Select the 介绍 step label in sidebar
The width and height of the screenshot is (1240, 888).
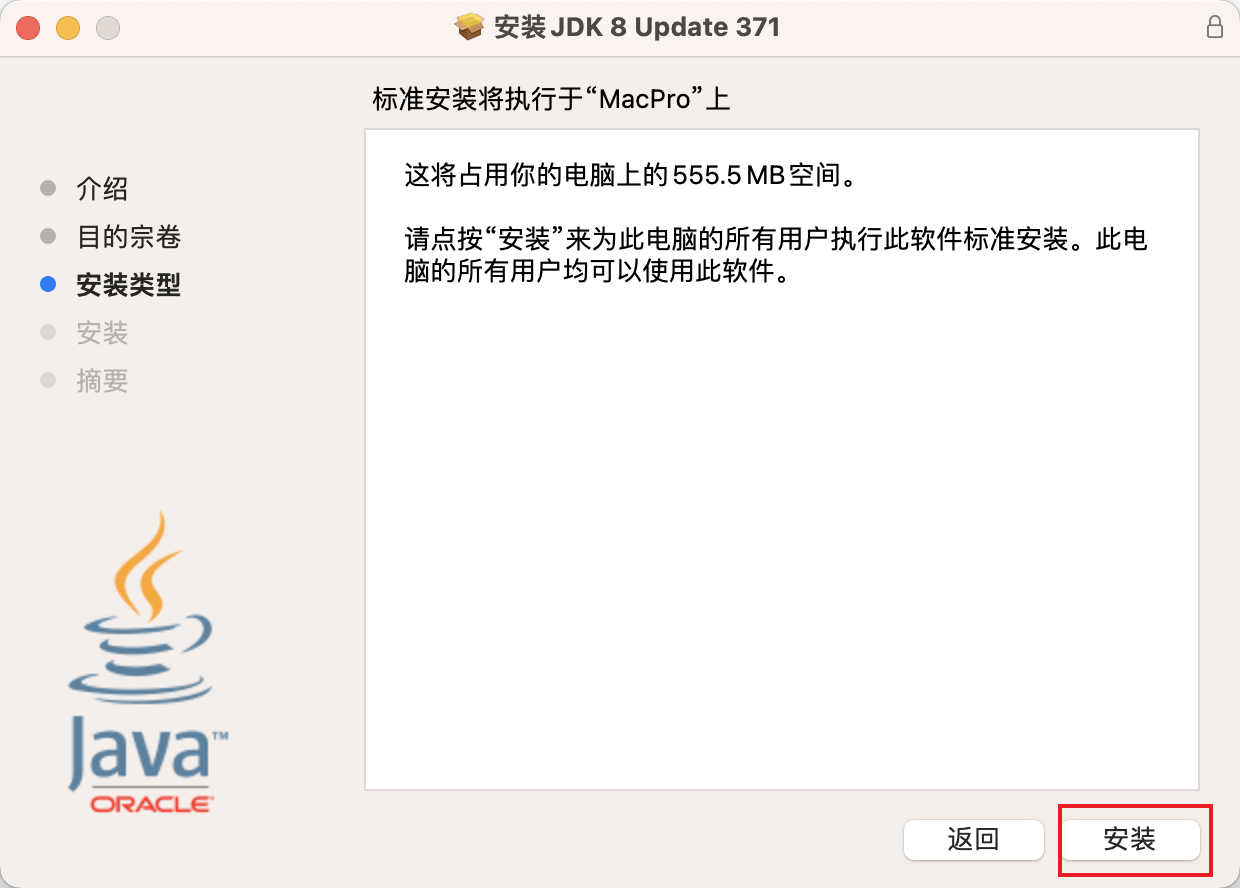click(102, 189)
